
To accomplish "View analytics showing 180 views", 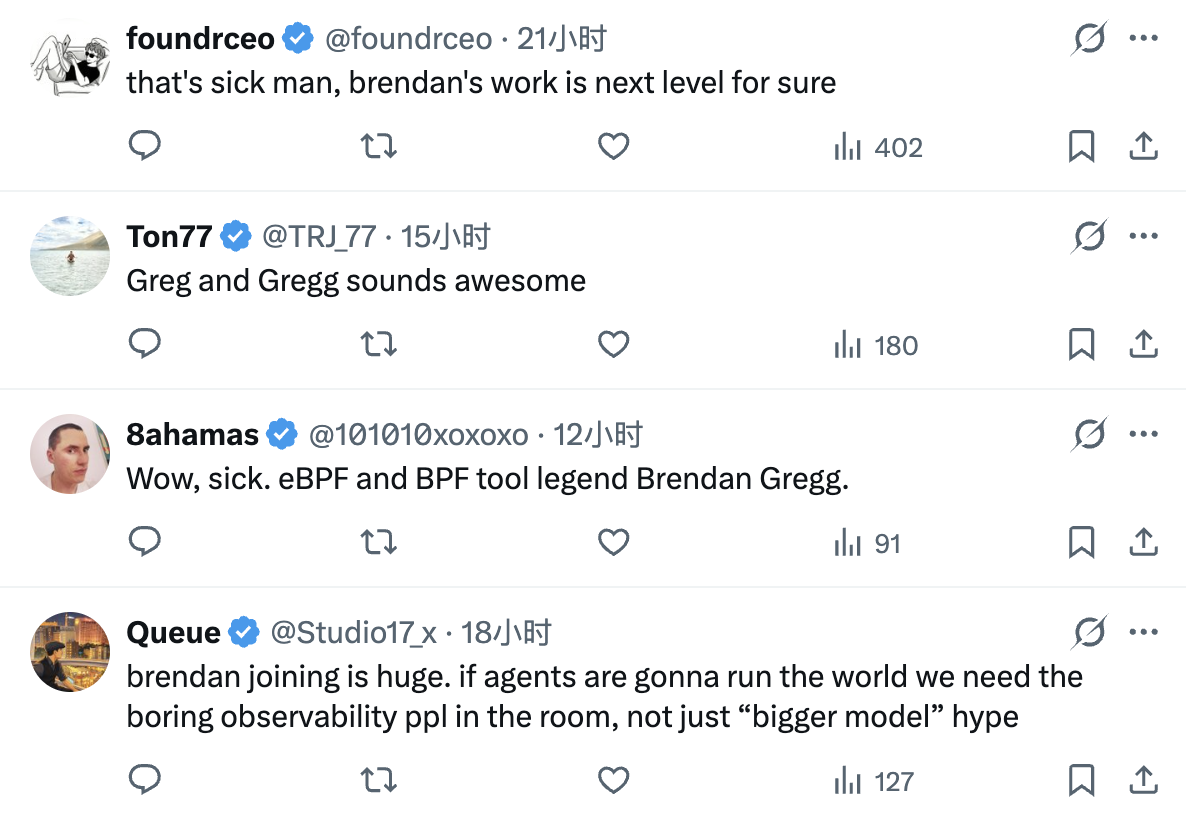I will (x=876, y=345).
